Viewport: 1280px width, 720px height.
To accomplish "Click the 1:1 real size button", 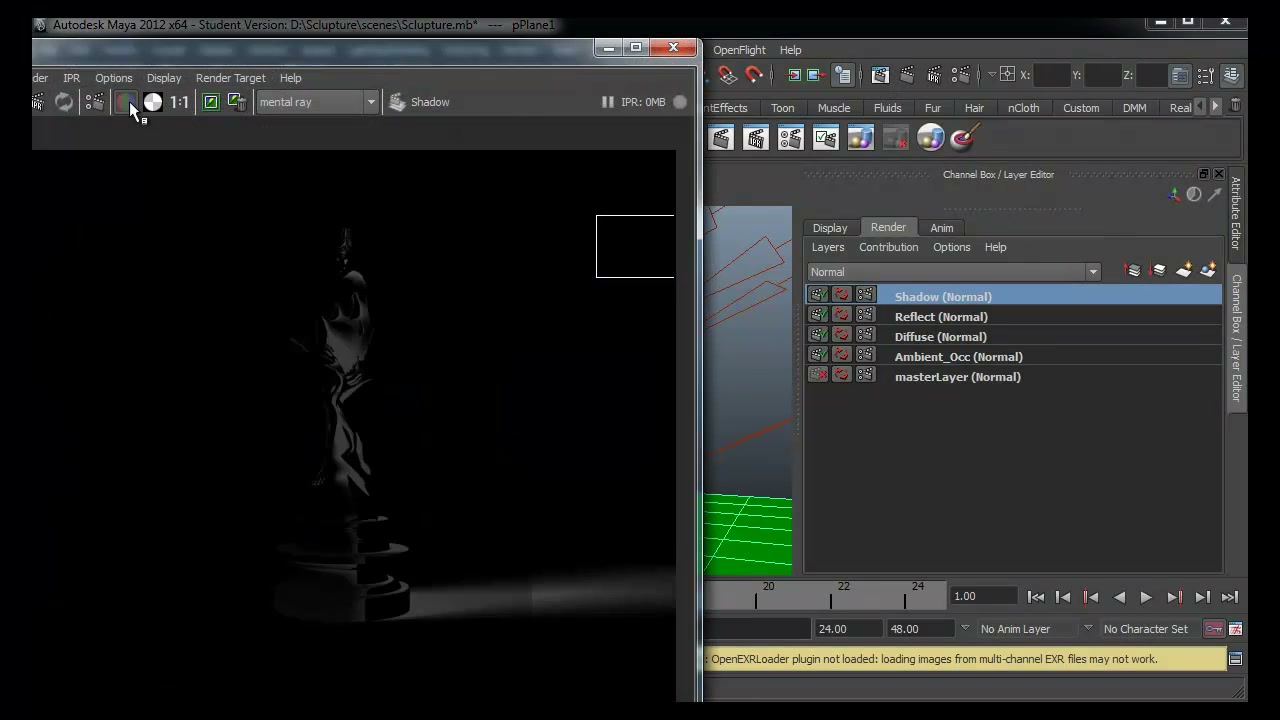I will coord(179,102).
